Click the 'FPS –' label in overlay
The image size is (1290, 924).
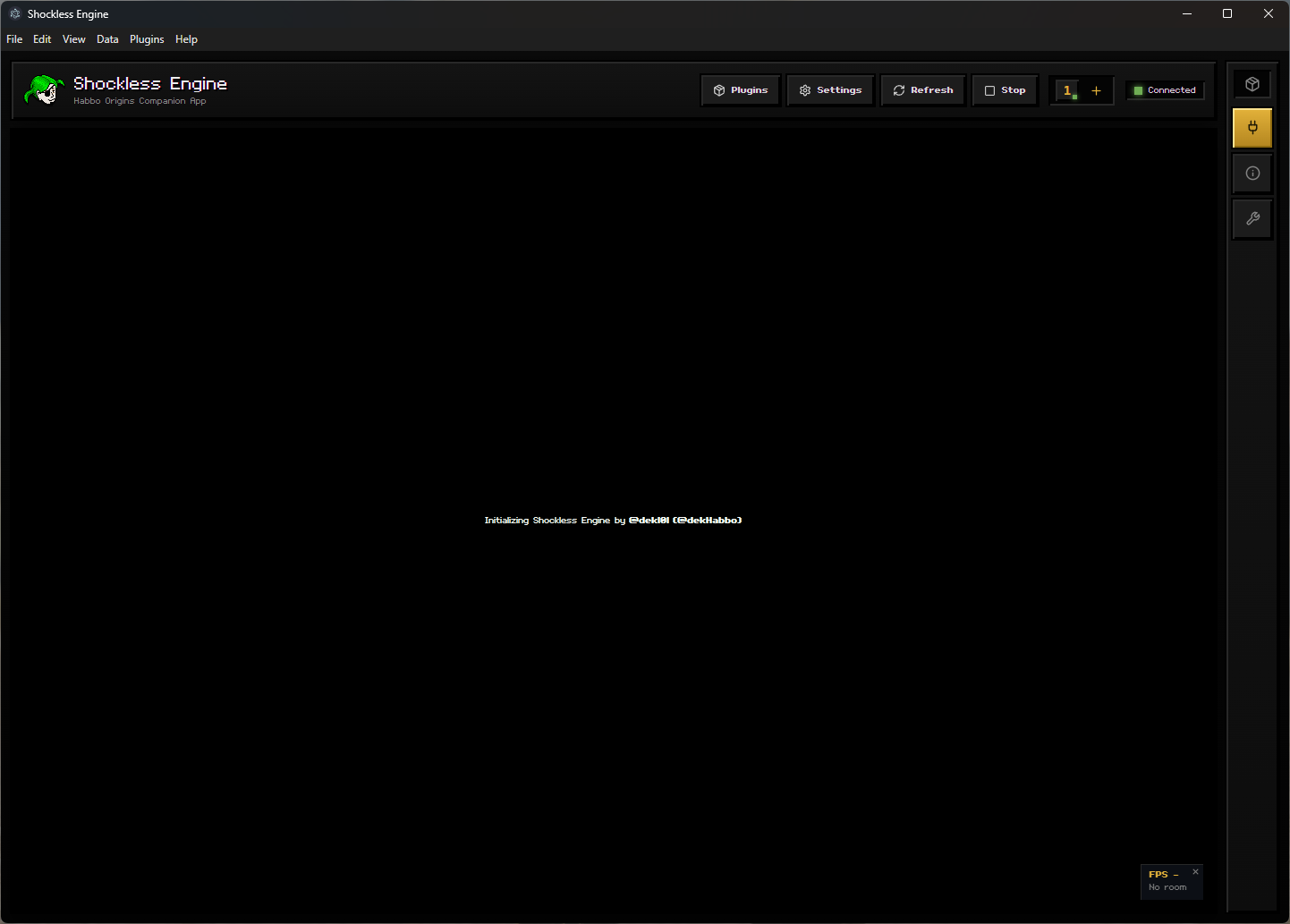(x=1163, y=875)
